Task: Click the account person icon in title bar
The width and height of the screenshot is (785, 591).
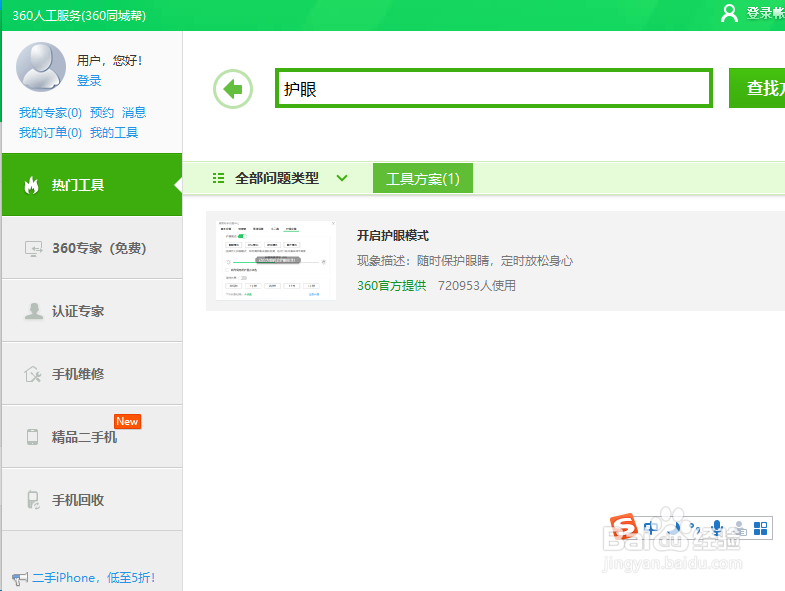Action: coord(729,14)
